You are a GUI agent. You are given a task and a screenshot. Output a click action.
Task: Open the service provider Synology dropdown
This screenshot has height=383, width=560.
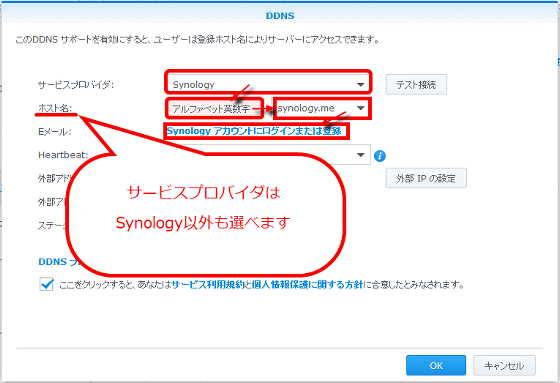click(x=268, y=85)
